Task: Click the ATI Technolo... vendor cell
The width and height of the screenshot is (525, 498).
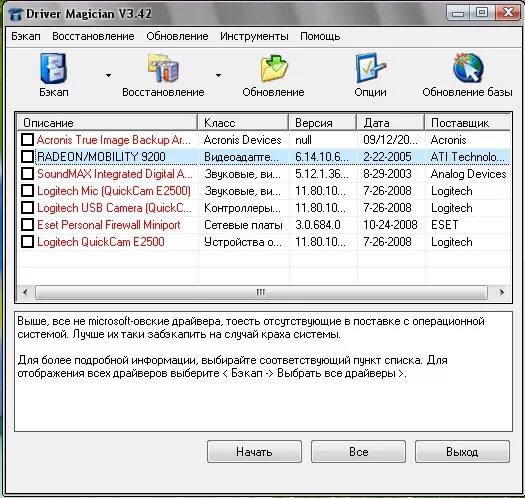Action: point(467,157)
